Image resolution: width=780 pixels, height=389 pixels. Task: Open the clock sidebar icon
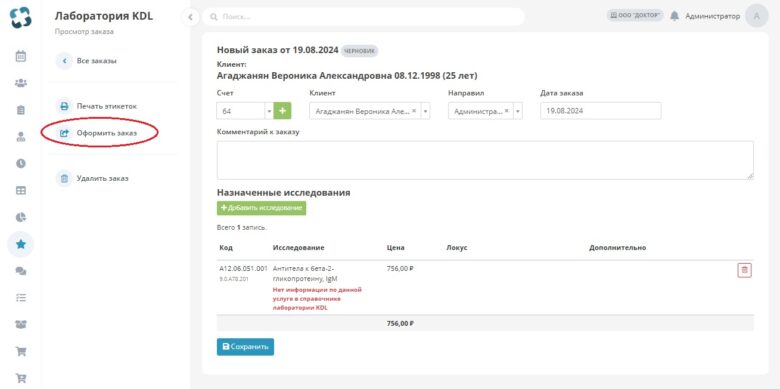(20, 163)
